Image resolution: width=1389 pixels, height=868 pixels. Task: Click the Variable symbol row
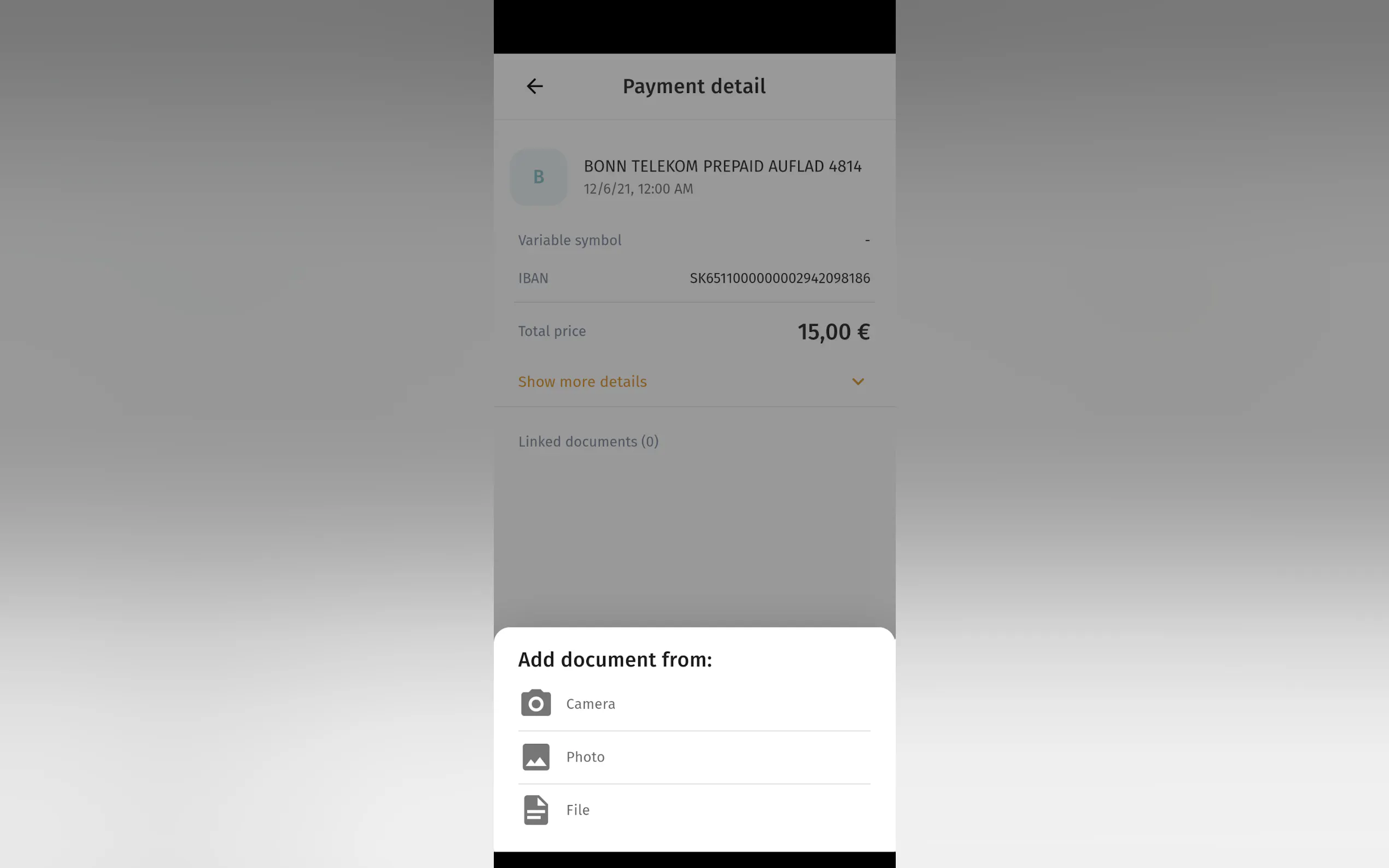pyautogui.click(x=694, y=240)
